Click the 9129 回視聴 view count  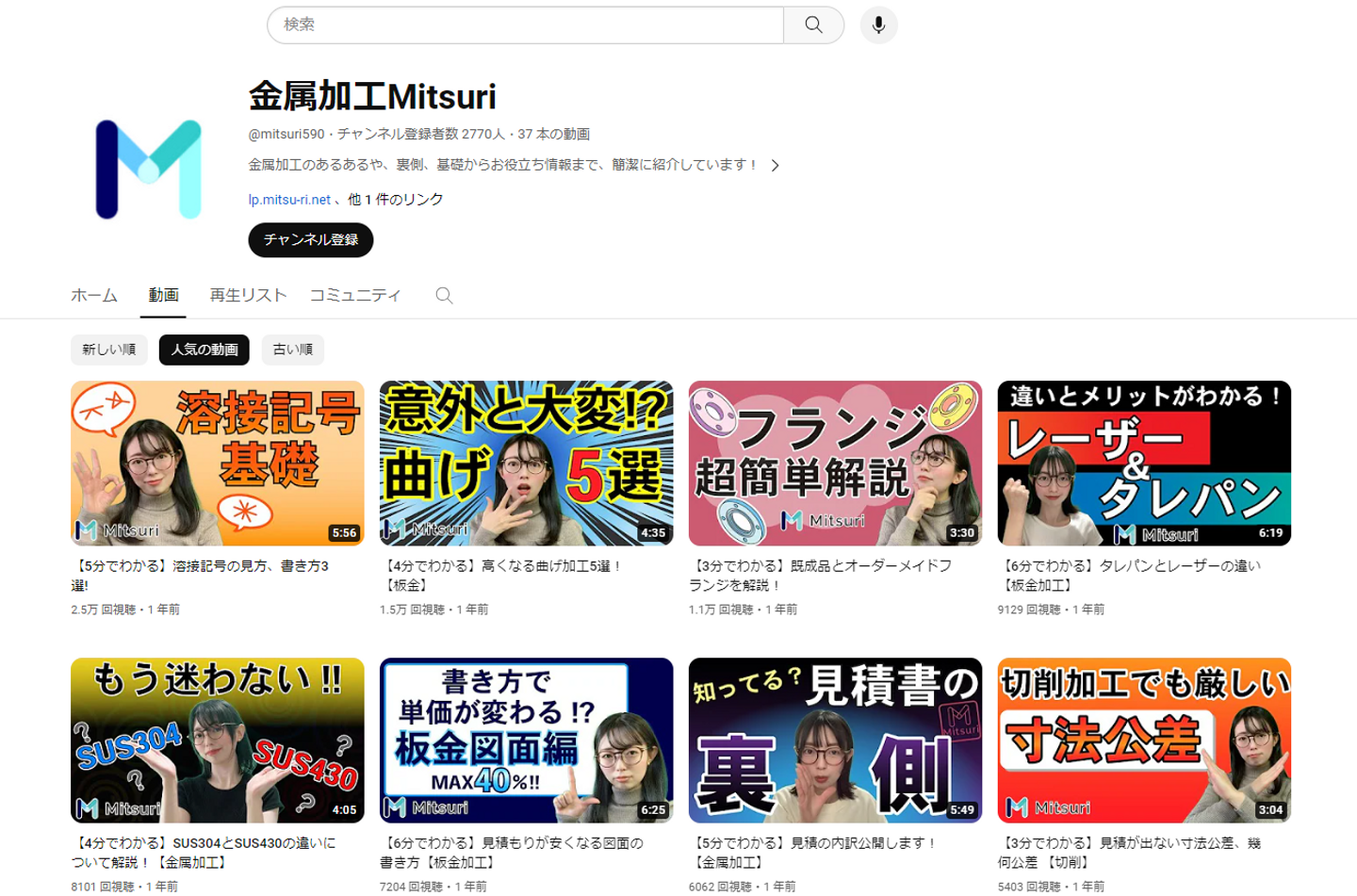coord(1030,611)
